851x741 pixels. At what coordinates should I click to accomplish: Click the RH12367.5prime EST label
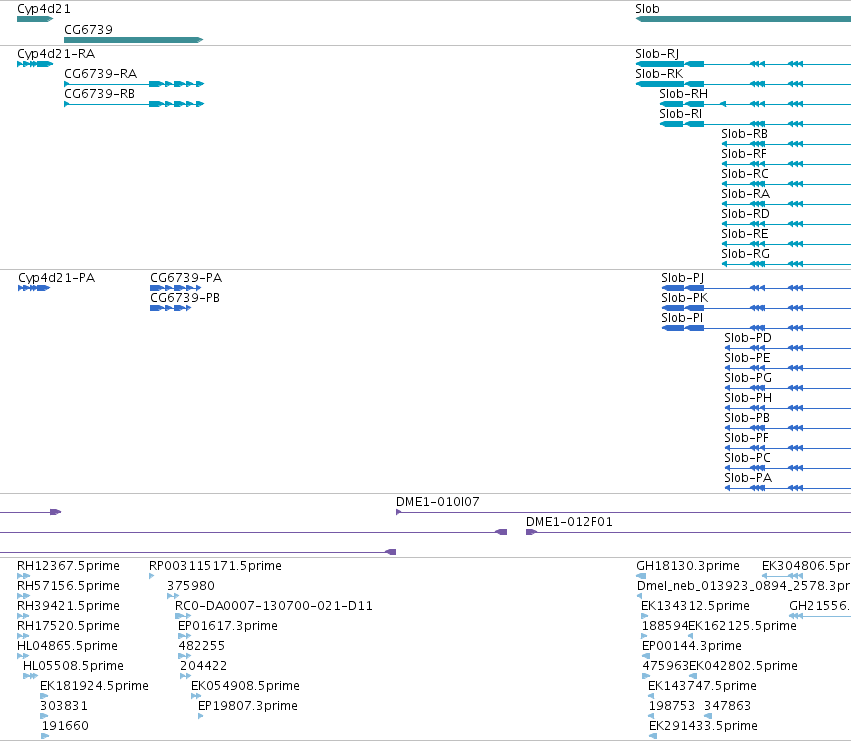point(68,566)
